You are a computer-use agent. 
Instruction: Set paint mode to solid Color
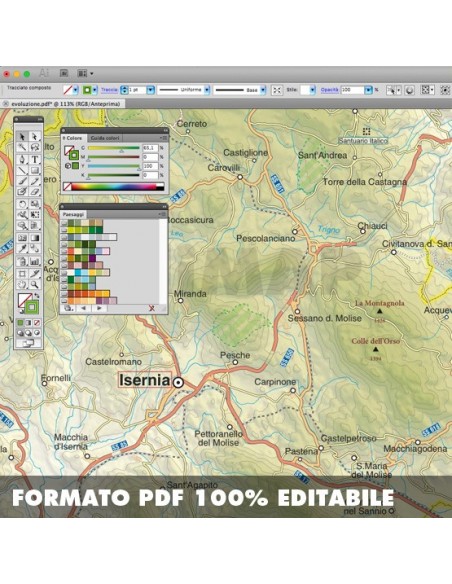coord(21,323)
